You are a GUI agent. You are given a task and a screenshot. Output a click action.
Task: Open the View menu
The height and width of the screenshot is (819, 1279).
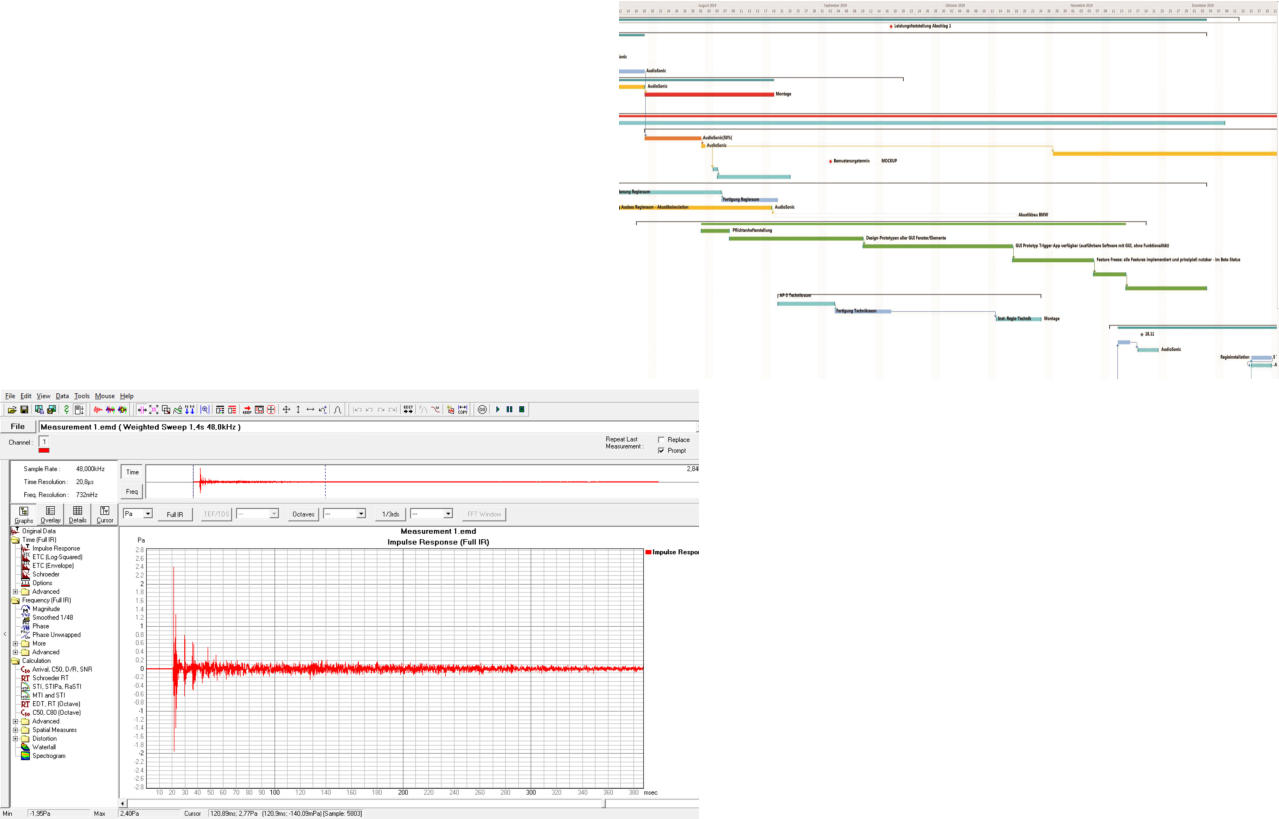click(43, 396)
